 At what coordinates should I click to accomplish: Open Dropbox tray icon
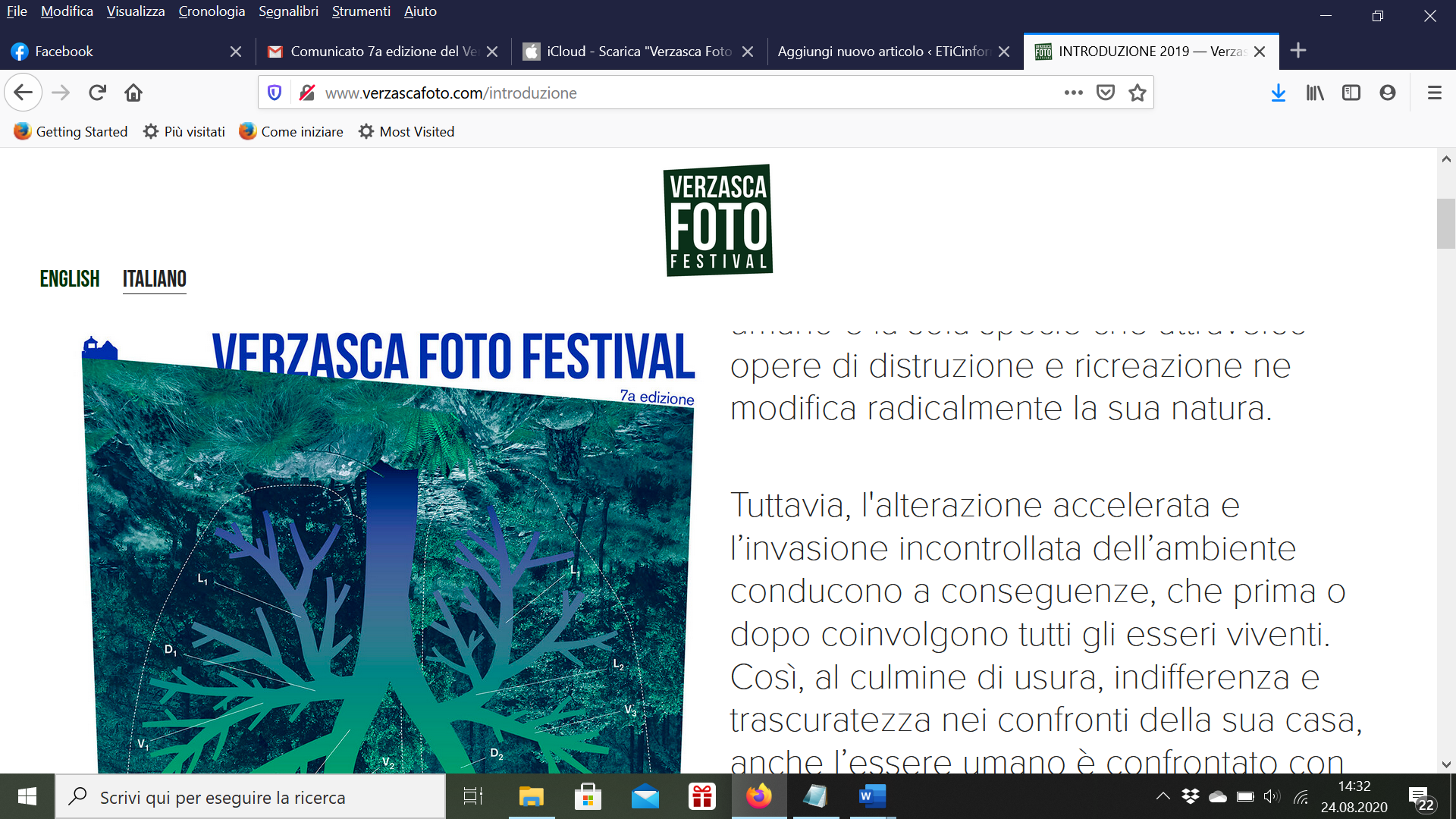(1191, 796)
